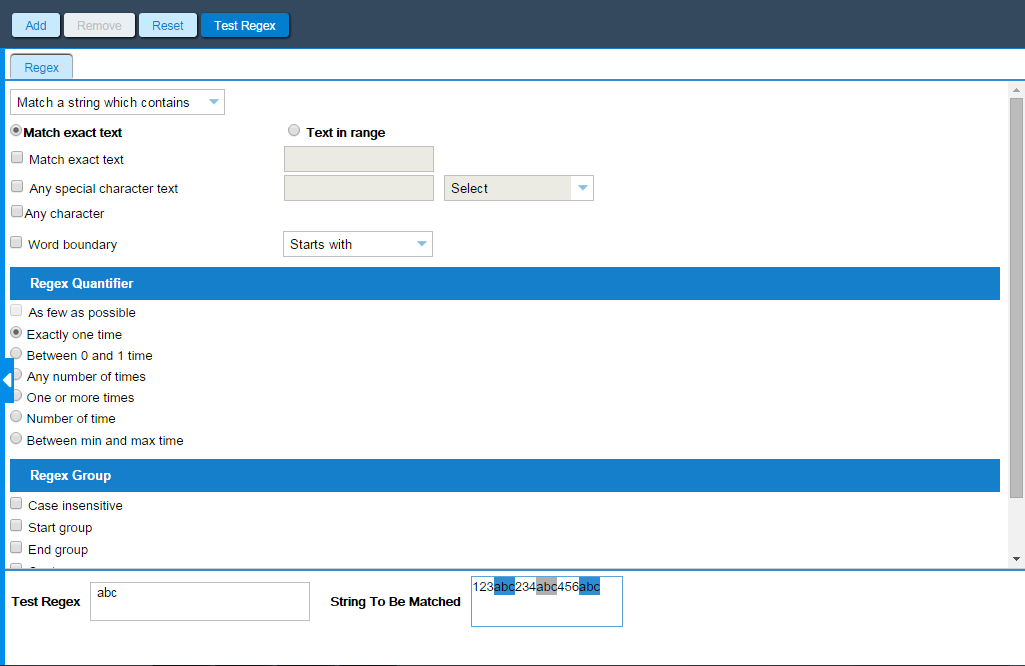This screenshot has width=1025, height=666.
Task: Click the scrollbar down arrow
Action: coord(1016,559)
